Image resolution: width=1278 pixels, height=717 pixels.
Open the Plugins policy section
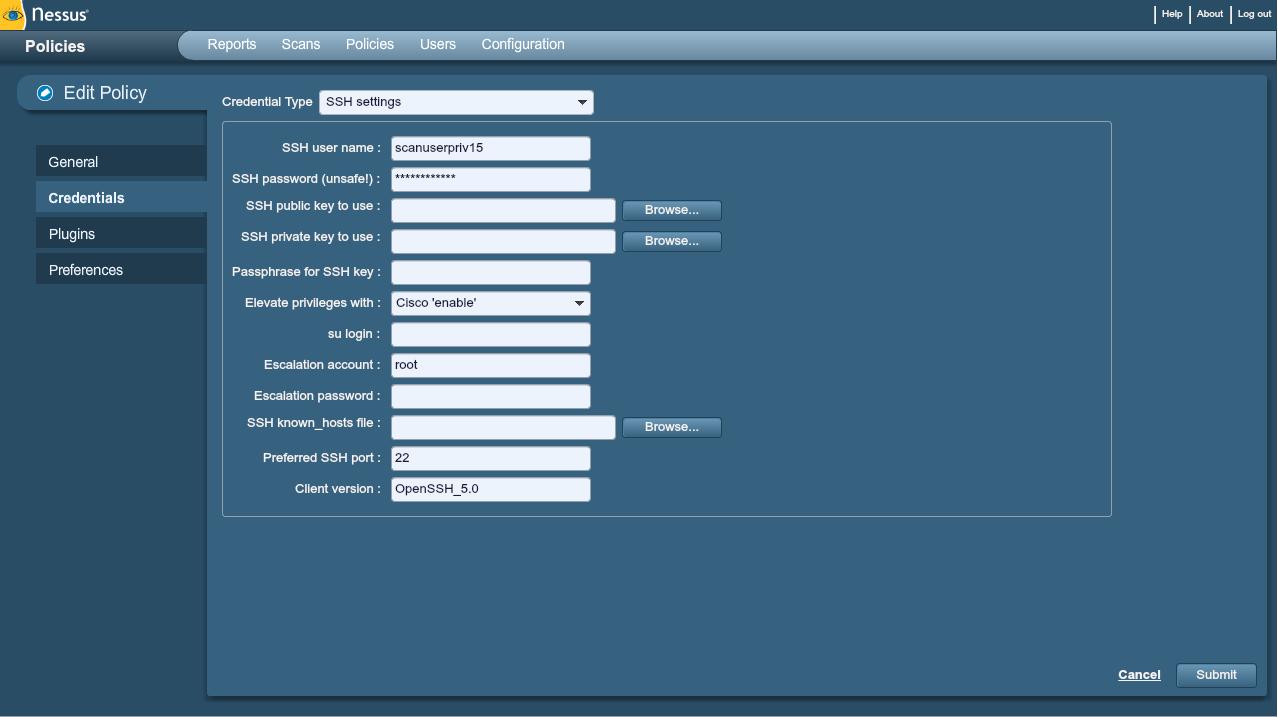click(121, 234)
